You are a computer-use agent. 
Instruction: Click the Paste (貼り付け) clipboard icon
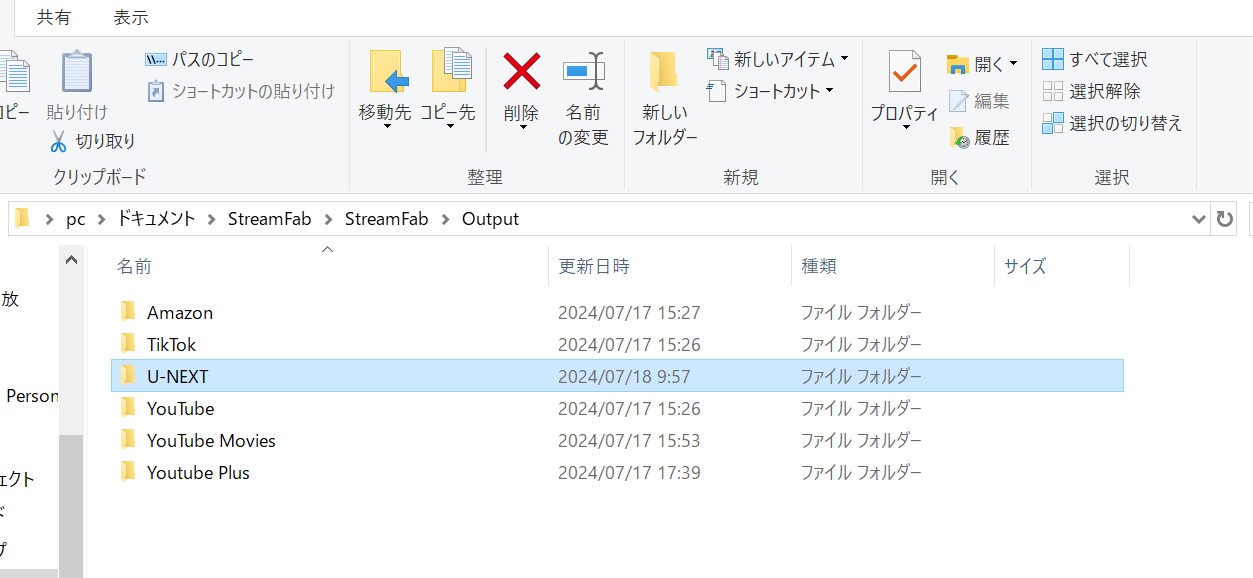click(76, 72)
